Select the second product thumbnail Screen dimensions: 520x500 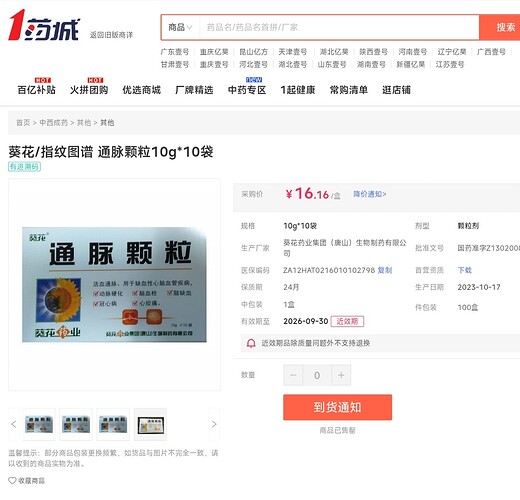point(76,424)
